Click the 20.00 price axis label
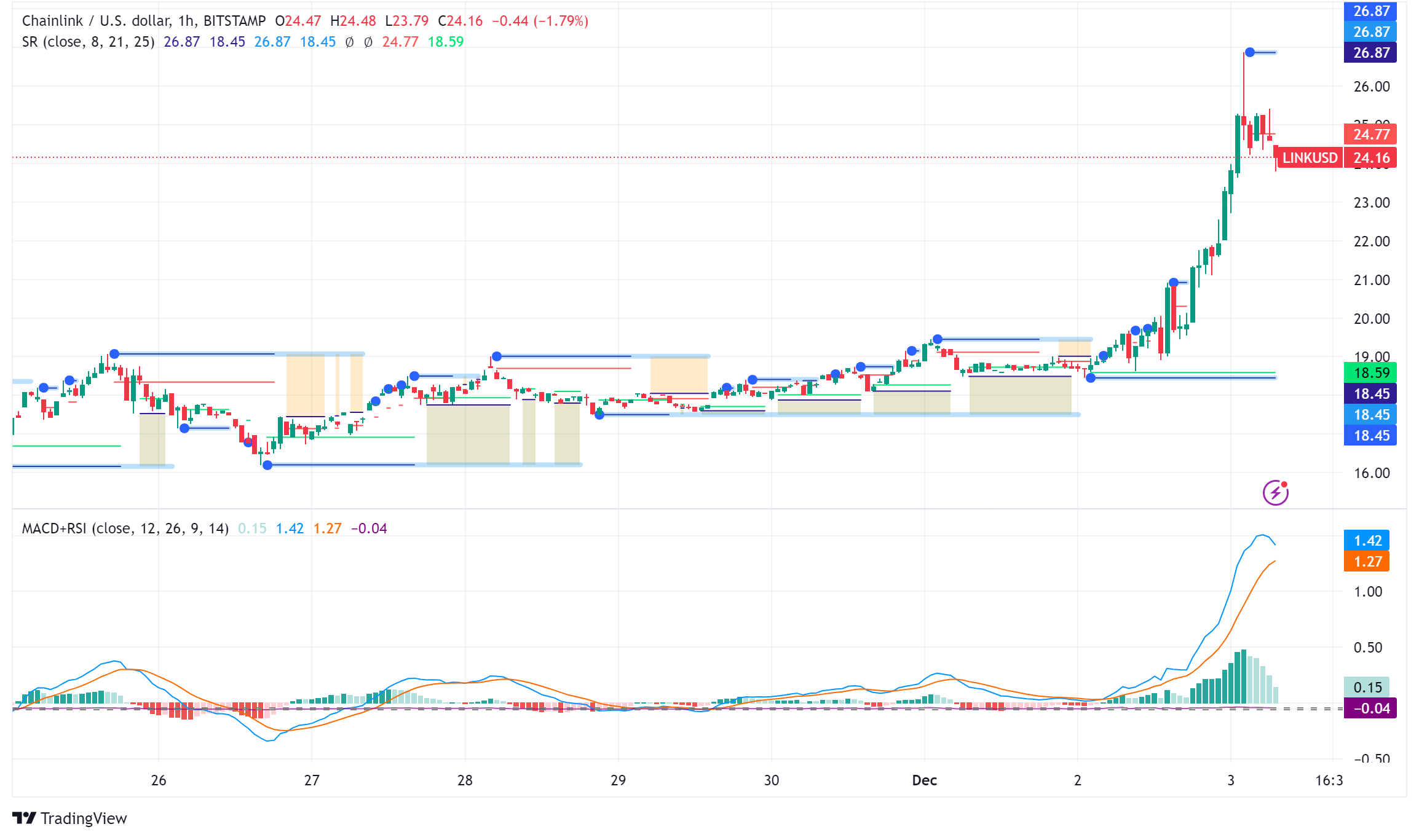The image size is (1419, 840). pyautogui.click(x=1371, y=319)
